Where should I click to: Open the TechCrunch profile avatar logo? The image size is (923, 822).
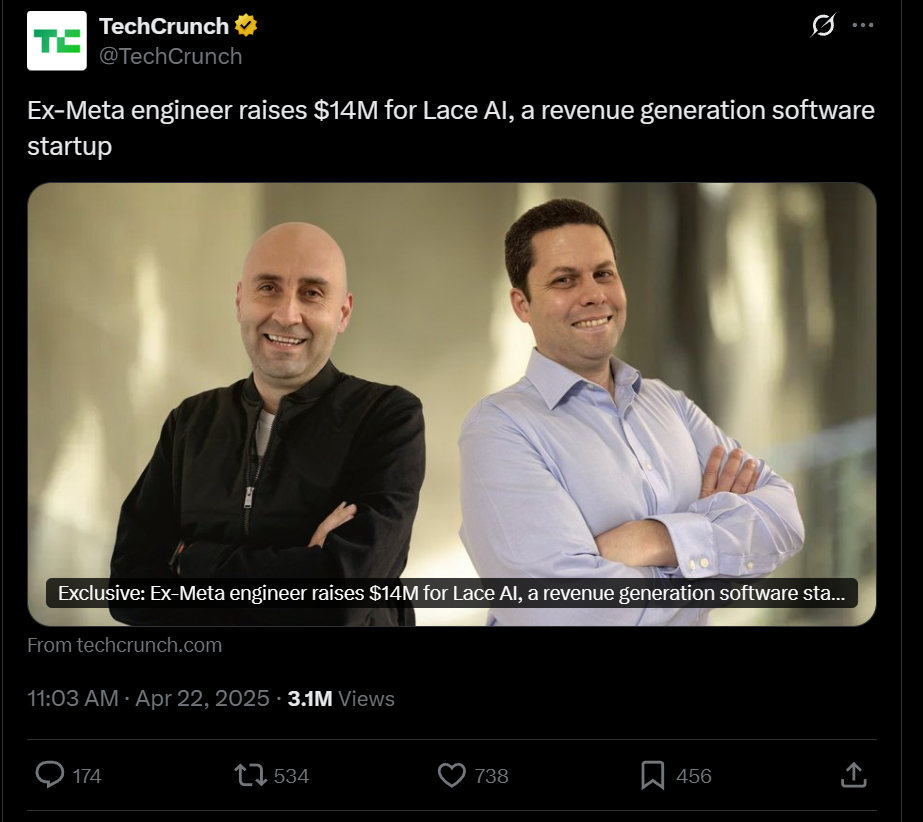point(57,41)
